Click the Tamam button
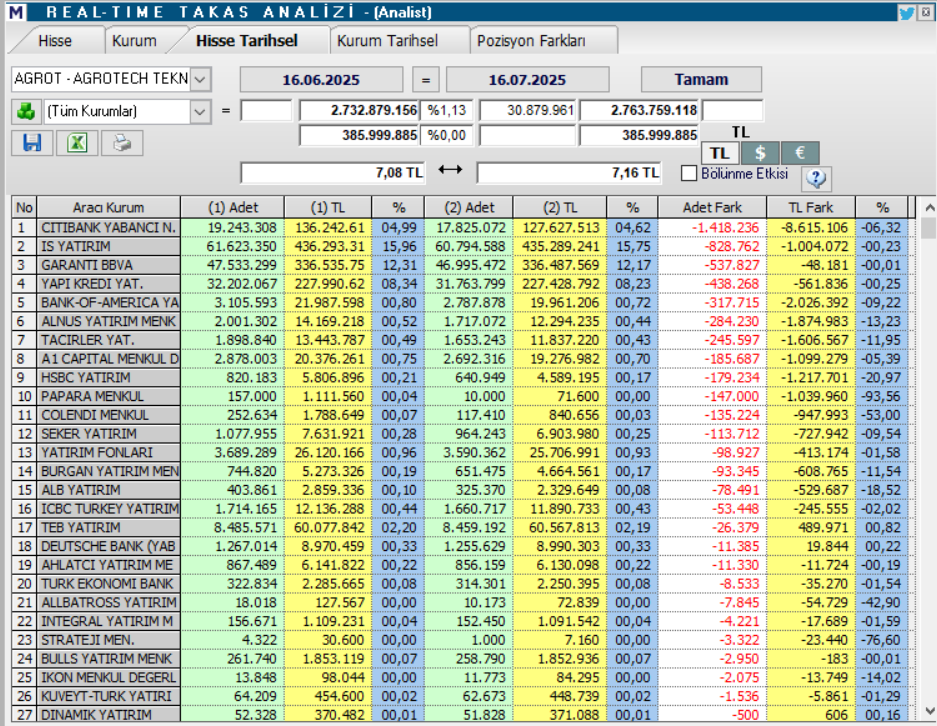Image resolution: width=937 pixels, height=726 pixels. point(701,79)
